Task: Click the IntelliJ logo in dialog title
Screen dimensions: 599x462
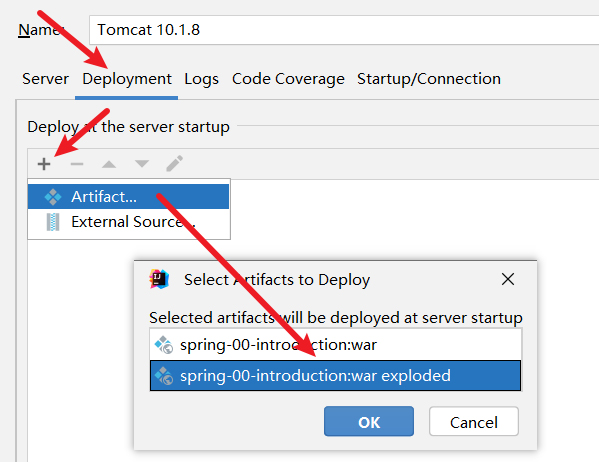Action: (x=159, y=279)
